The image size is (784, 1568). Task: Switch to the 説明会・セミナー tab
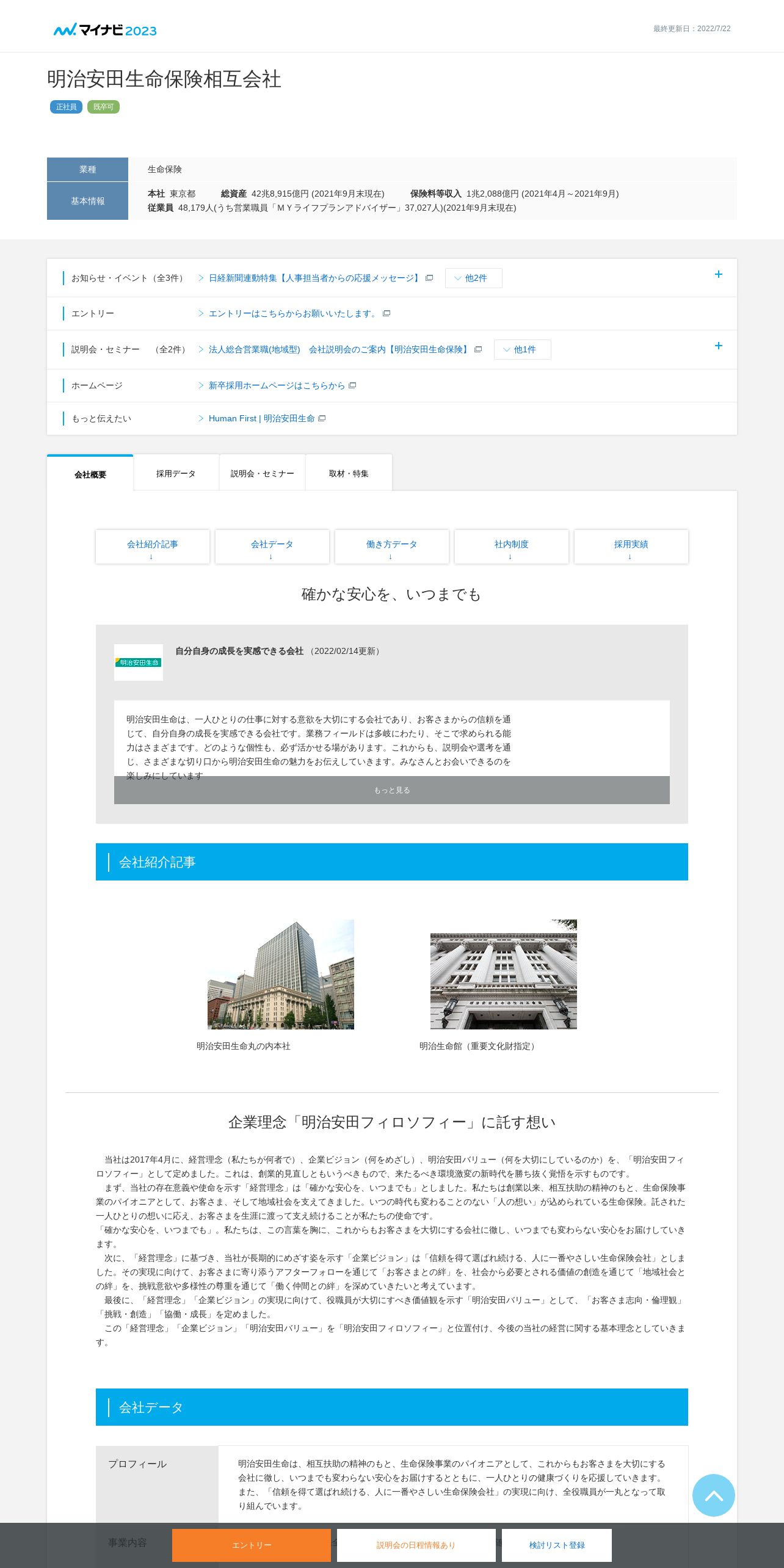coord(262,473)
